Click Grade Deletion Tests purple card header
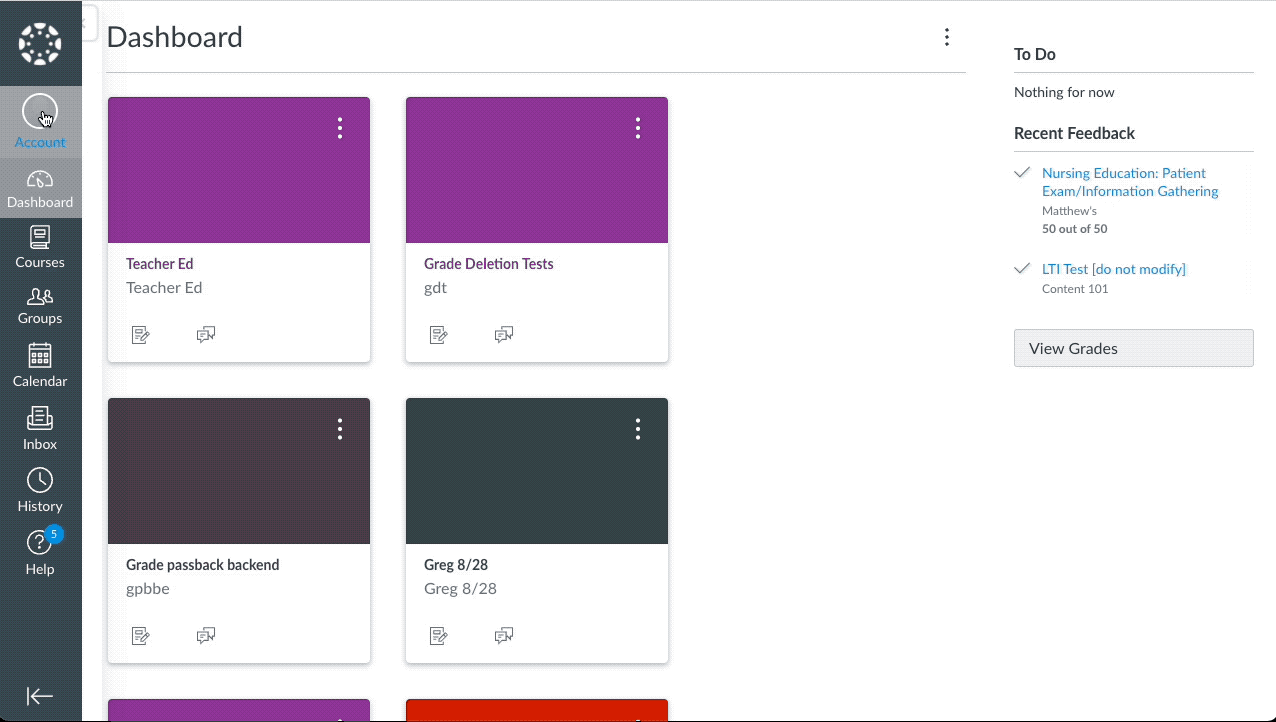The image size is (1276, 722). 537,170
